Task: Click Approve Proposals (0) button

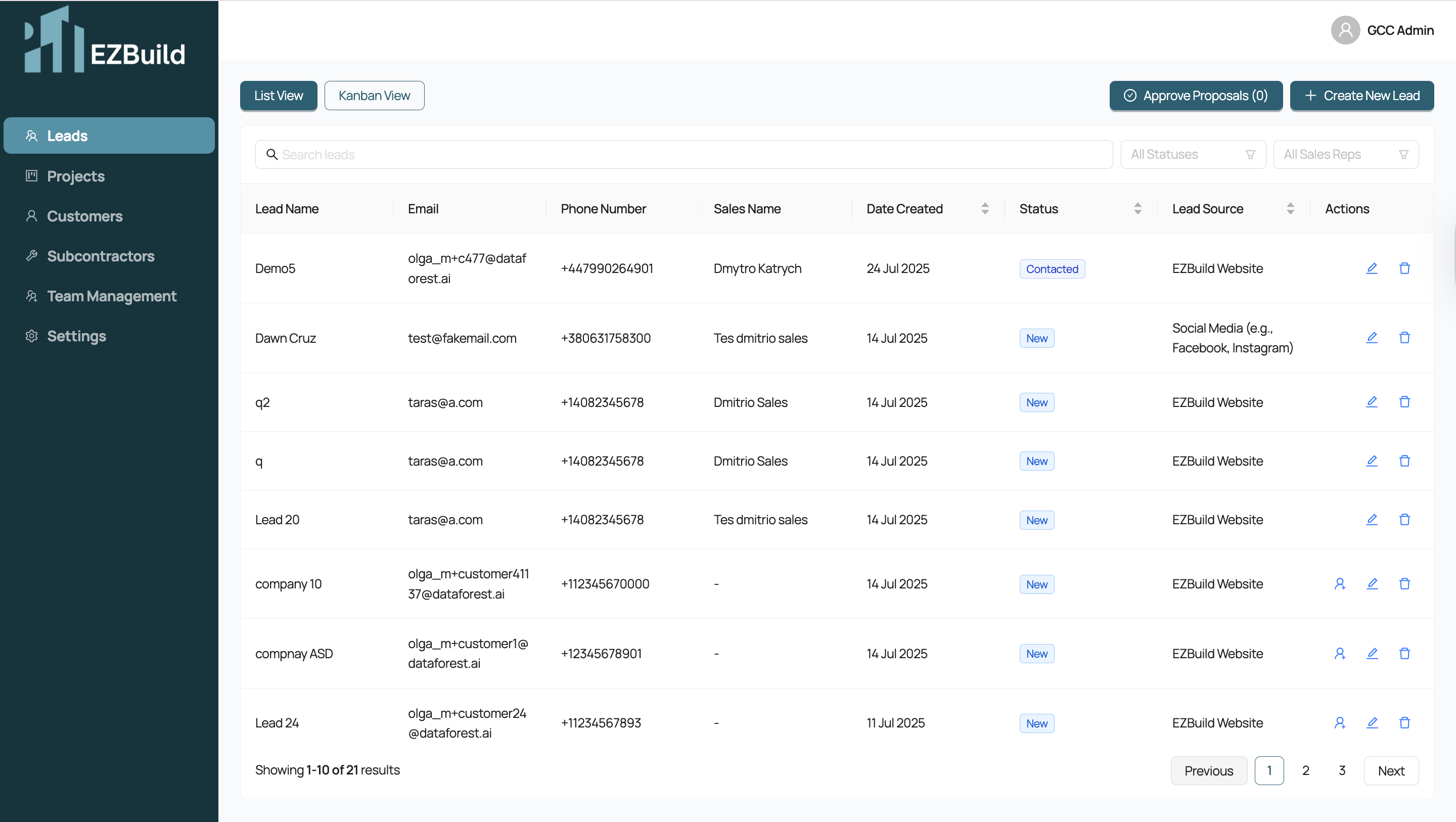Action: tap(1196, 96)
